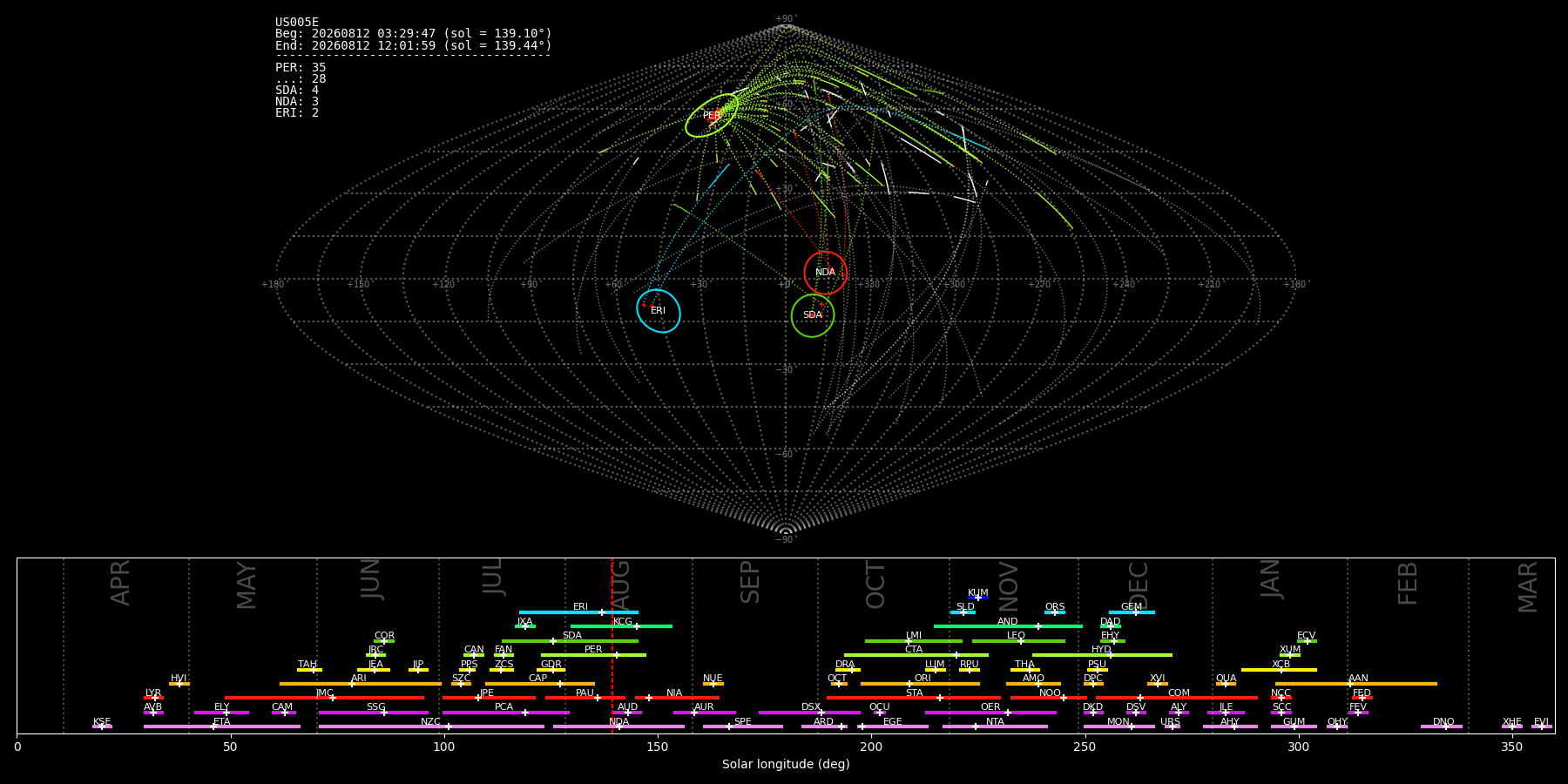Click the AUG month label in the timeline

tap(620, 586)
